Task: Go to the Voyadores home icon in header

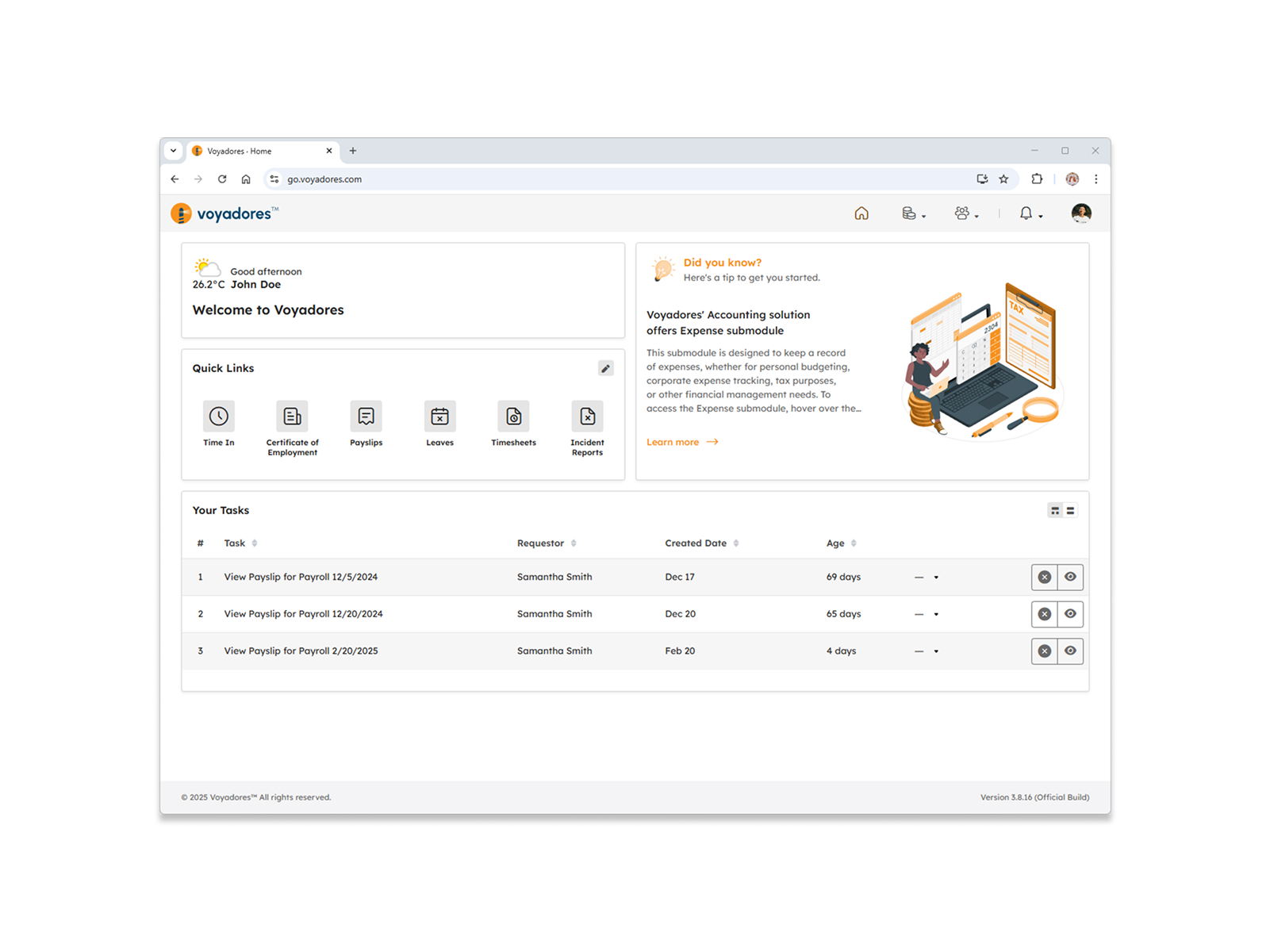Action: 861,213
